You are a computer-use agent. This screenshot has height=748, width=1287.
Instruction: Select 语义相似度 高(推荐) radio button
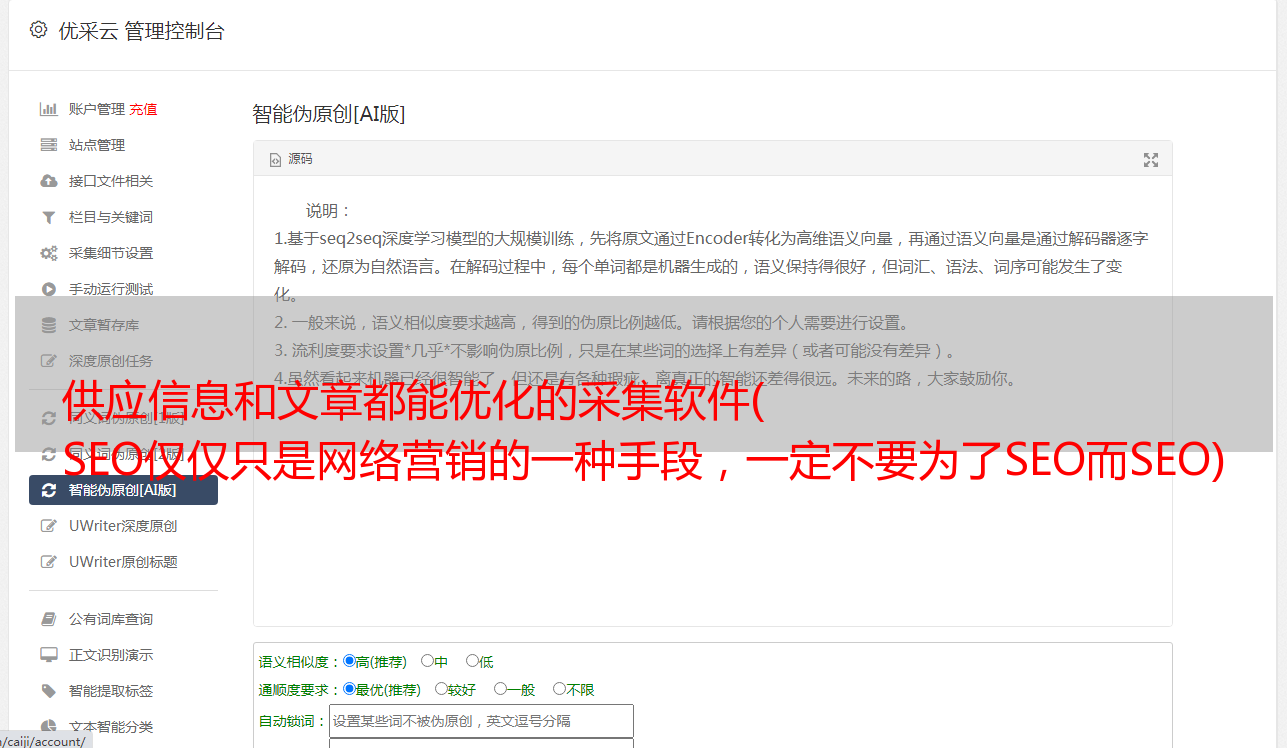pos(349,661)
